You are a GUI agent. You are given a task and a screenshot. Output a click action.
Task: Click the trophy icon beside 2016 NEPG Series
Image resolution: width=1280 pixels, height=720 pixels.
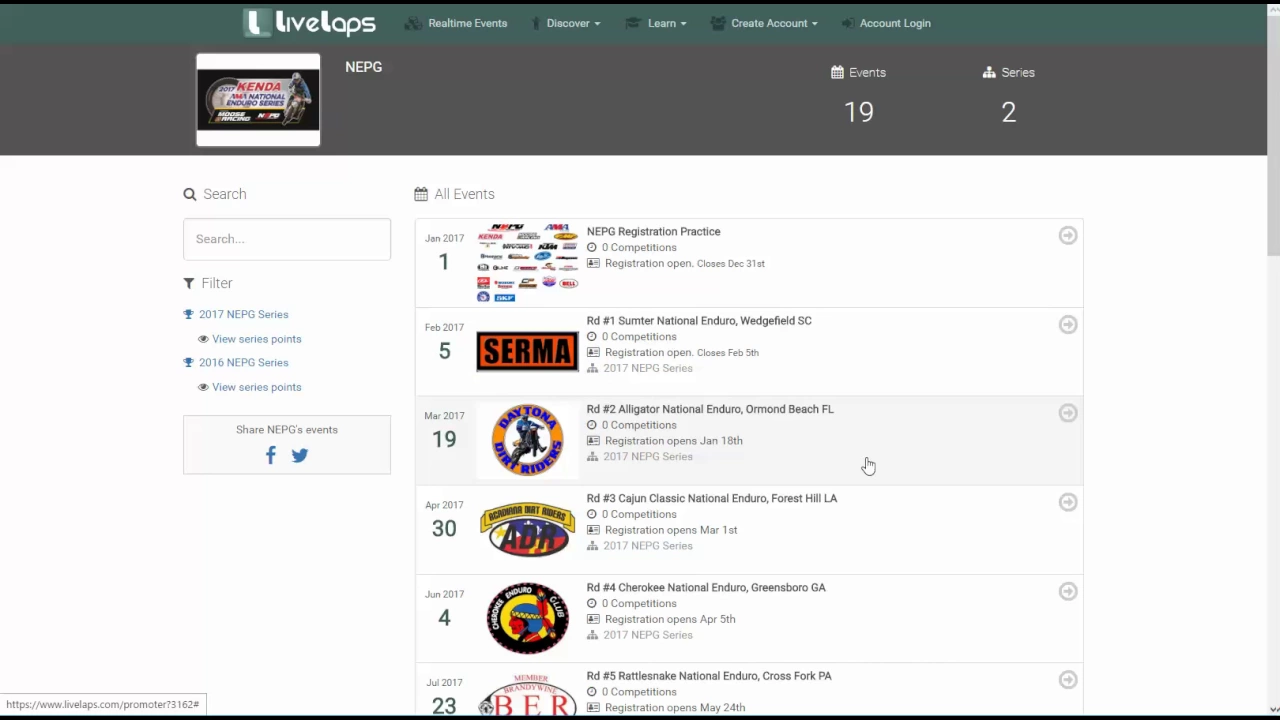tap(188, 362)
